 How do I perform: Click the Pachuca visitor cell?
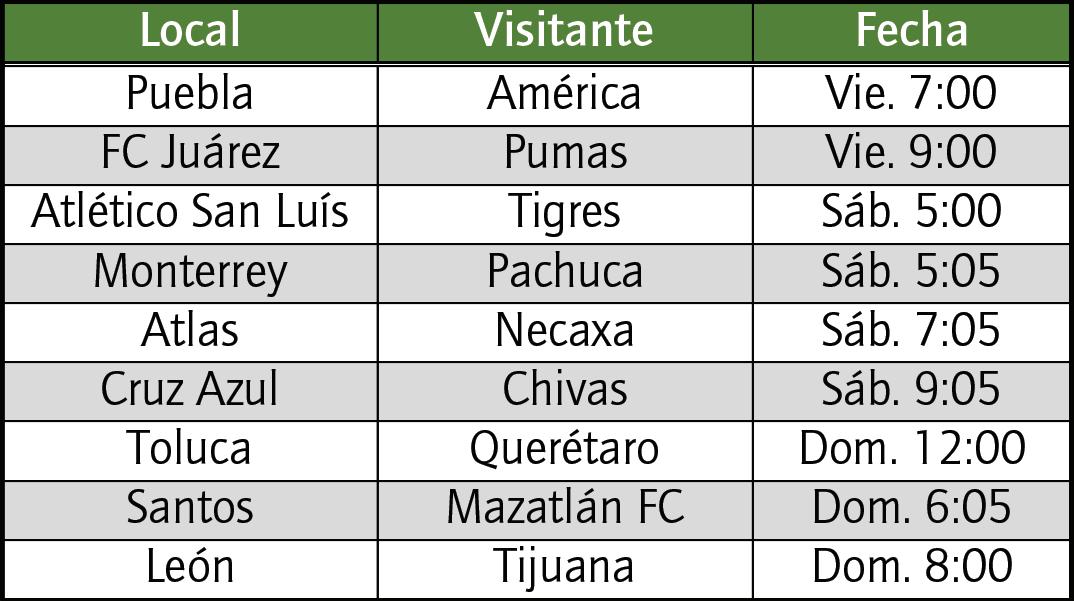(x=565, y=273)
